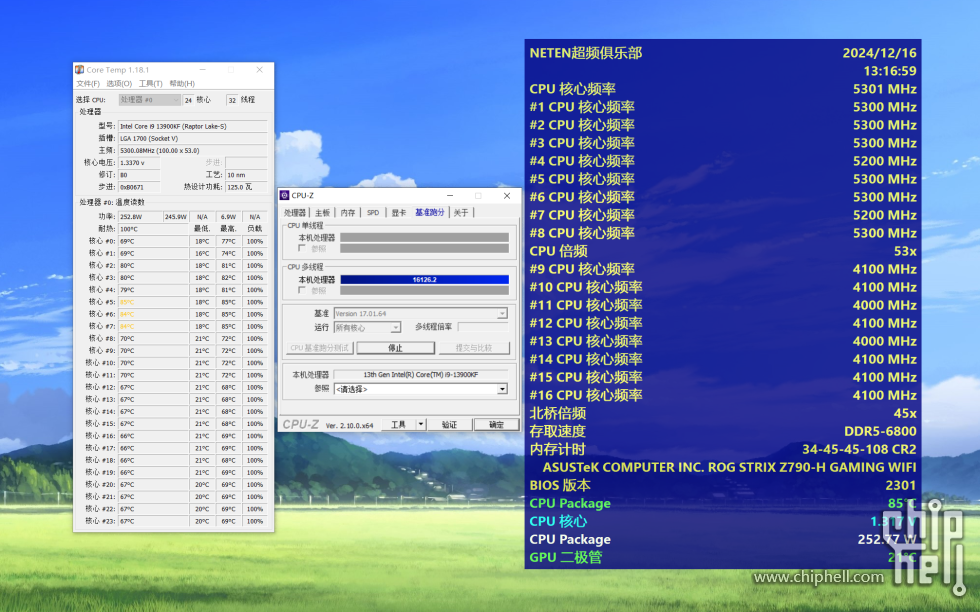Select the 基准跑分 tab in CPU-Z
The width and height of the screenshot is (980, 612).
(x=429, y=213)
